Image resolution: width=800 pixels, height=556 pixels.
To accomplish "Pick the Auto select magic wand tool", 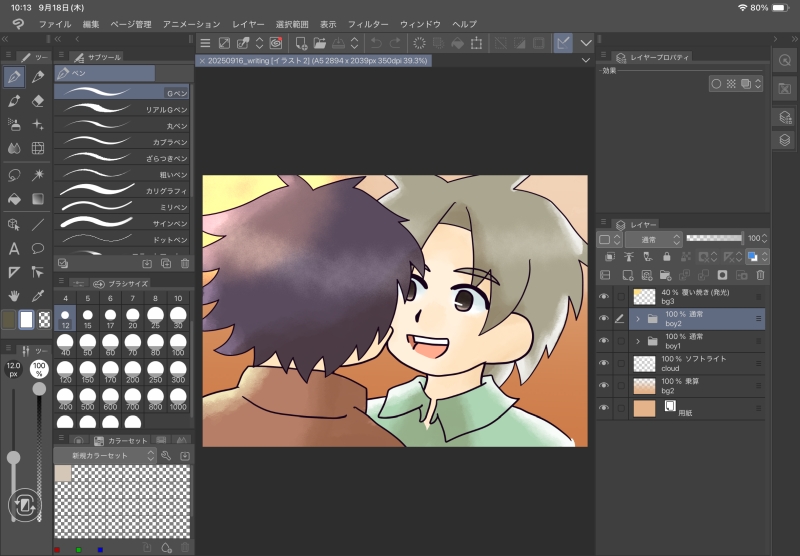I will point(38,174).
